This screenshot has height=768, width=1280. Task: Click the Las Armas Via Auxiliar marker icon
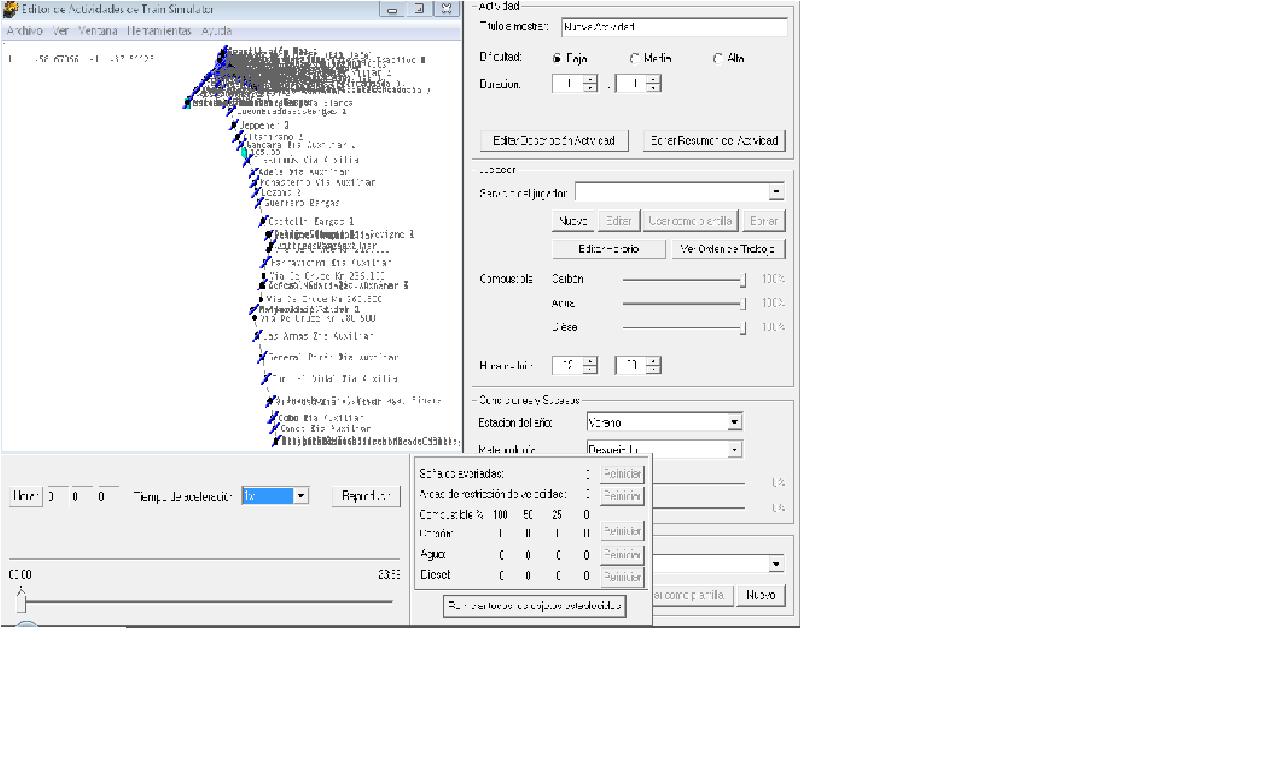click(x=257, y=337)
